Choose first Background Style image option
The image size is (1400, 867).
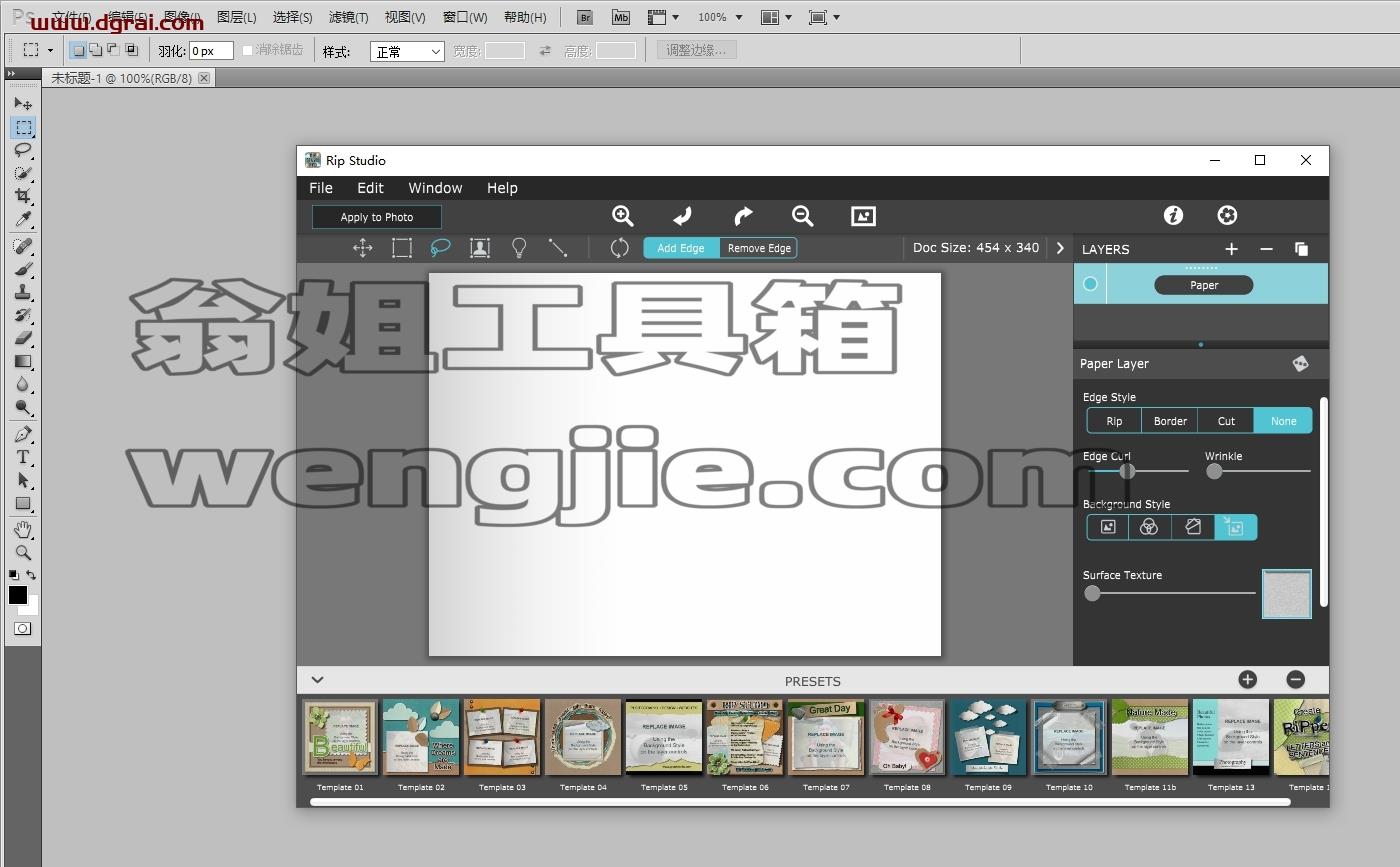point(1108,527)
